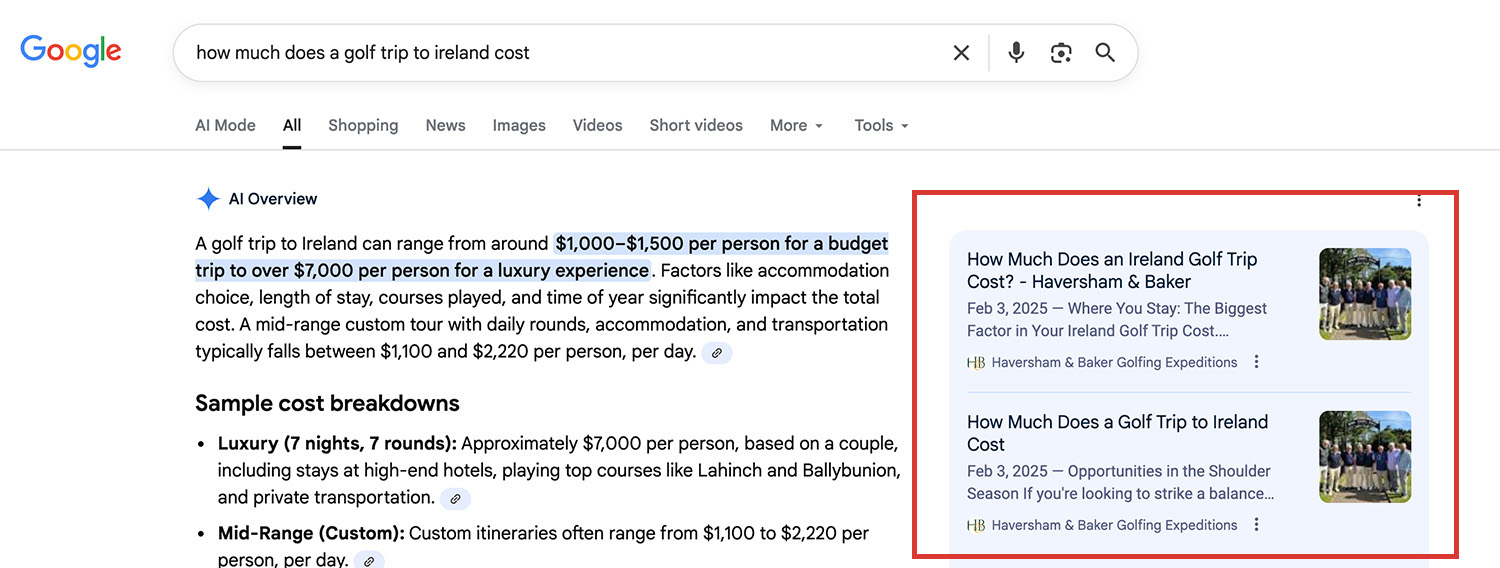Click the first source card golf group thumbnail
The image size is (1500, 568).
point(1365,294)
